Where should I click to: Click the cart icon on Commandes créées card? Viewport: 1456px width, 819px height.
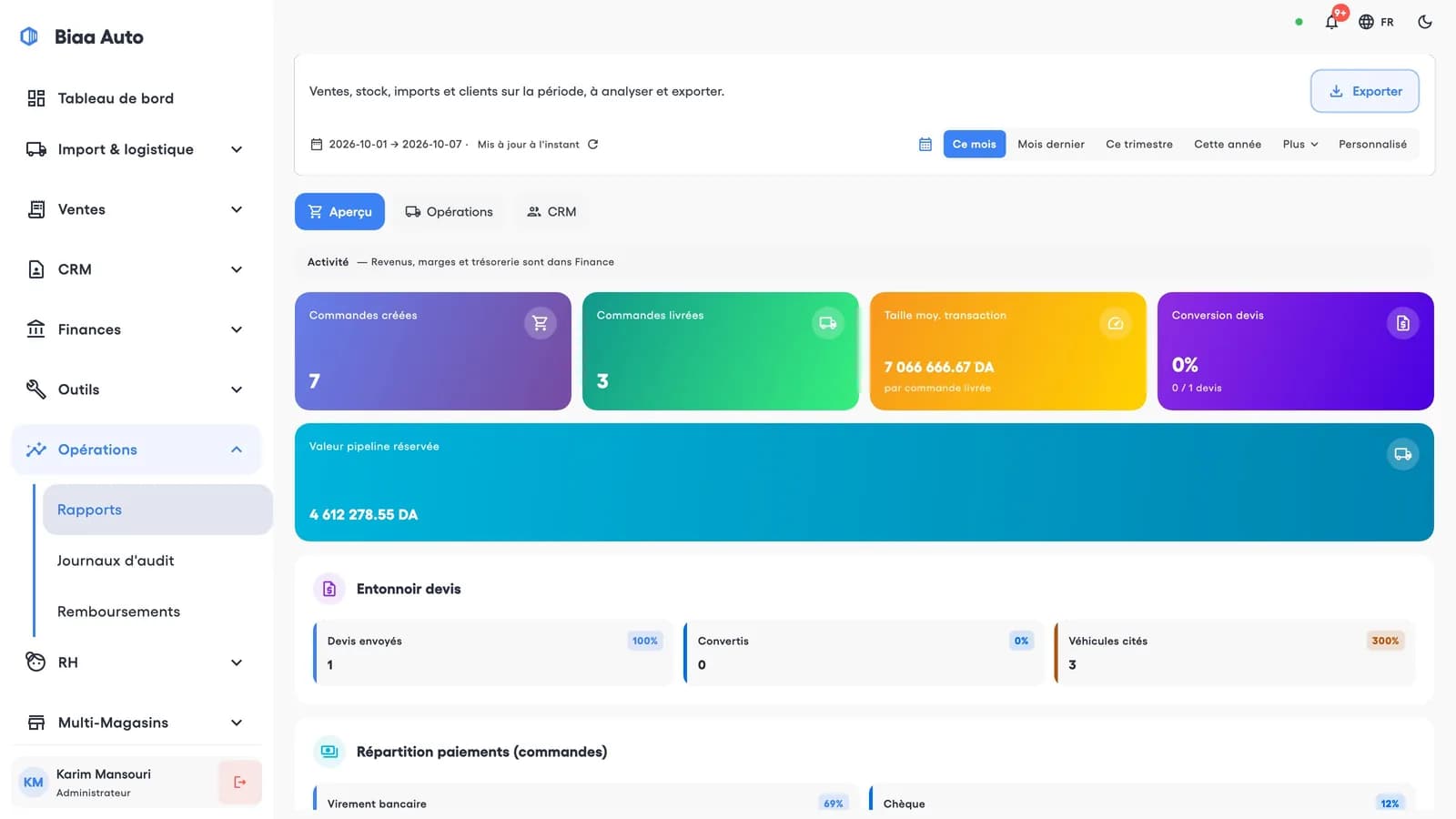(x=541, y=323)
